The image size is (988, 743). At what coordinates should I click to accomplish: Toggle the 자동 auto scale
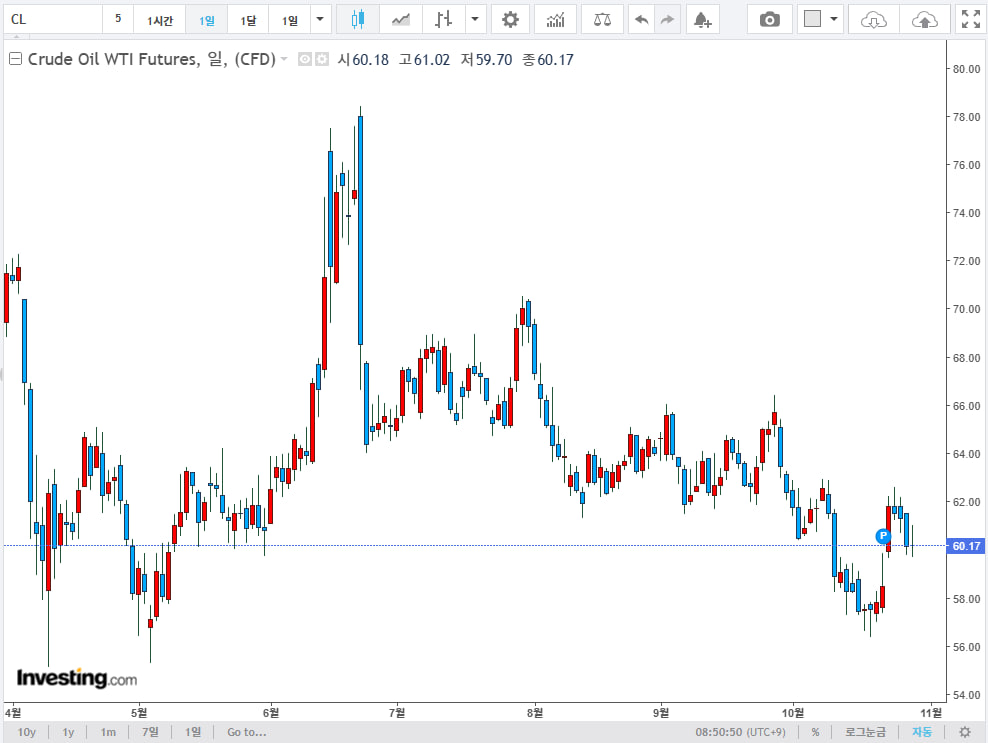[x=921, y=732]
